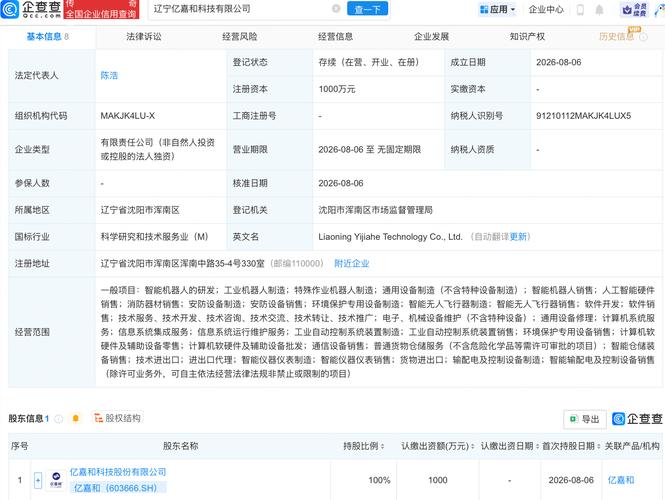Open the 应用 dropdown menu
Image resolution: width=665 pixels, height=500 pixels.
click(497, 9)
